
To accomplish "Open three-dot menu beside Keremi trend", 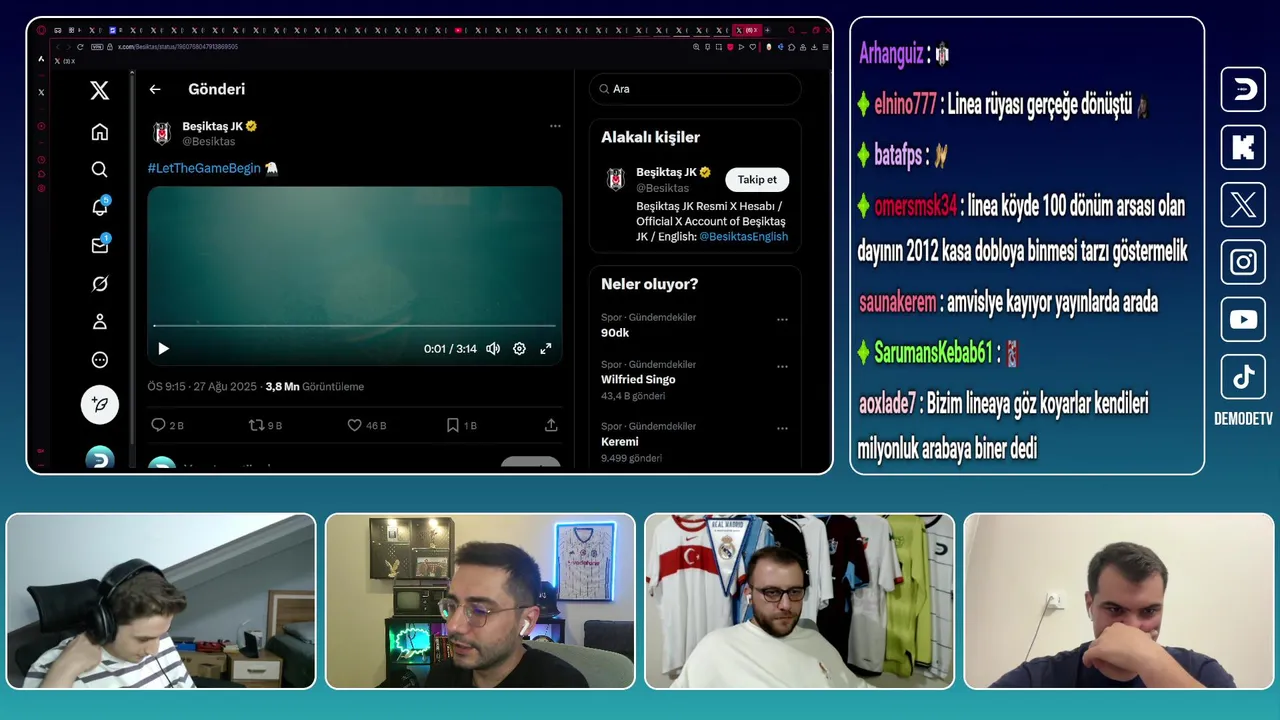I will click(x=782, y=429).
